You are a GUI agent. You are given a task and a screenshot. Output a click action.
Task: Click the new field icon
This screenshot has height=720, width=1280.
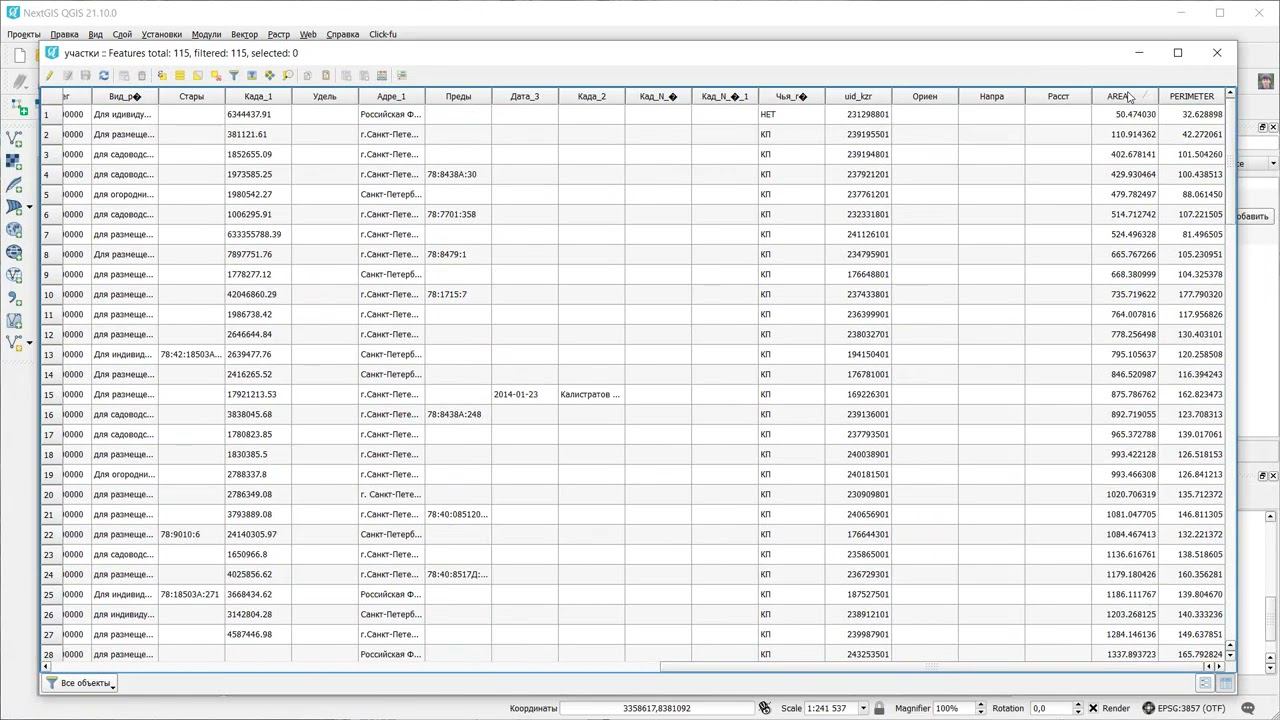[346, 75]
